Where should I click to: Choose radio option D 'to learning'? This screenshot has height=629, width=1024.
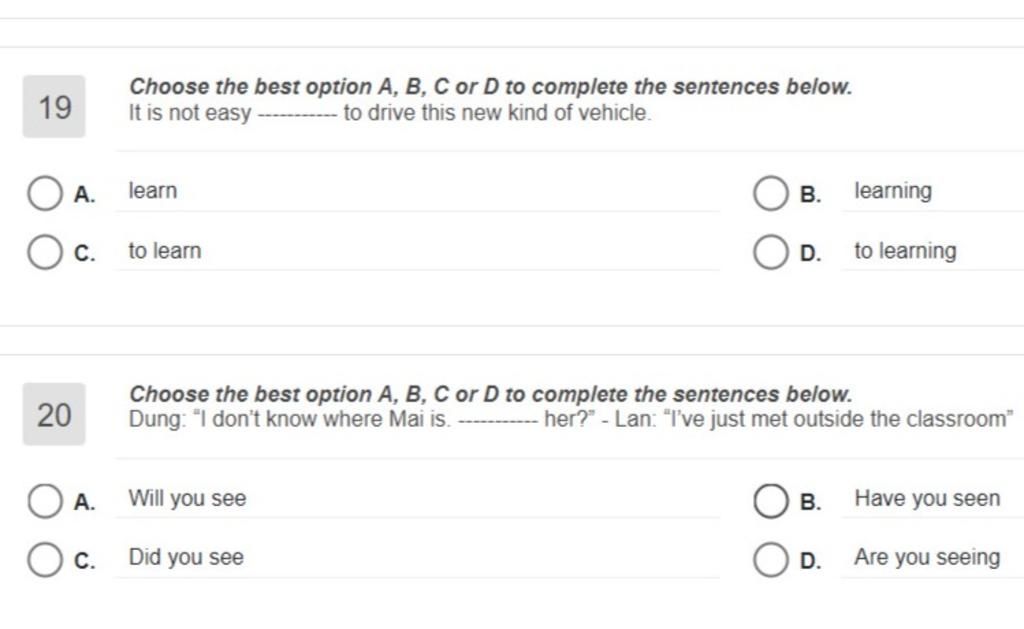point(771,252)
